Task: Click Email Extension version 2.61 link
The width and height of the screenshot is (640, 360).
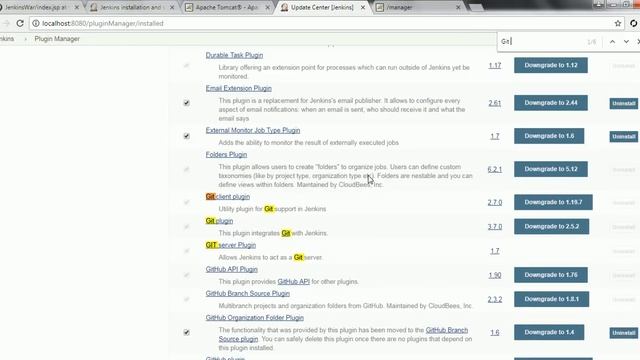Action: coord(495,103)
